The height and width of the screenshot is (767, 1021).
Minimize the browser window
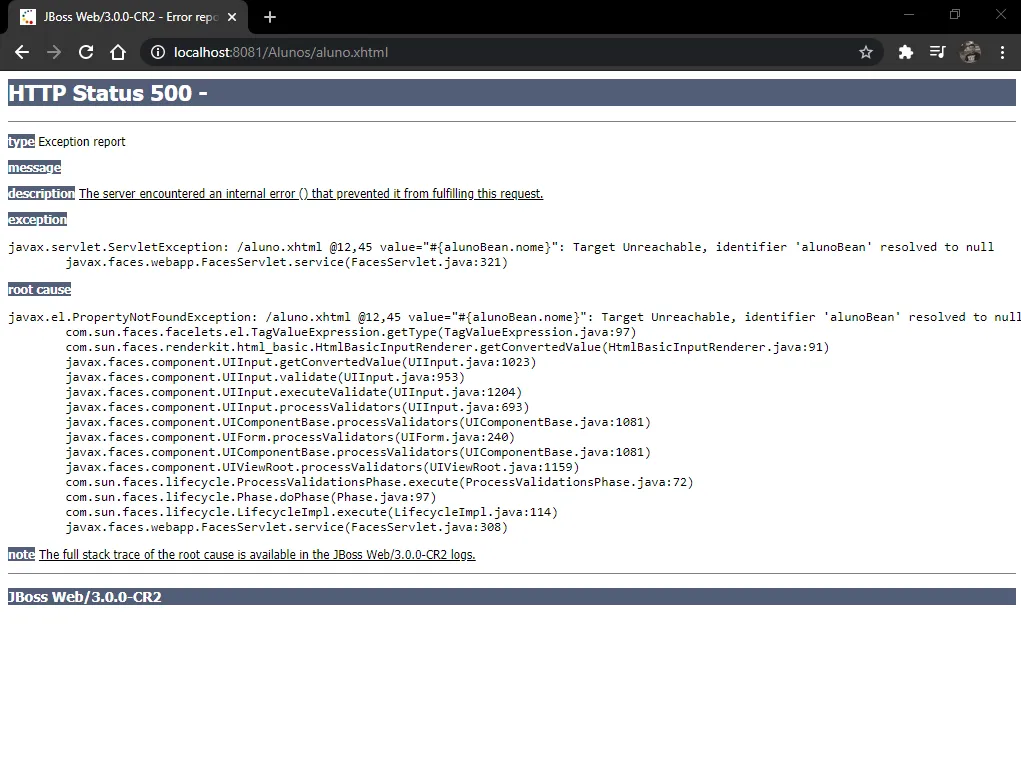point(909,14)
